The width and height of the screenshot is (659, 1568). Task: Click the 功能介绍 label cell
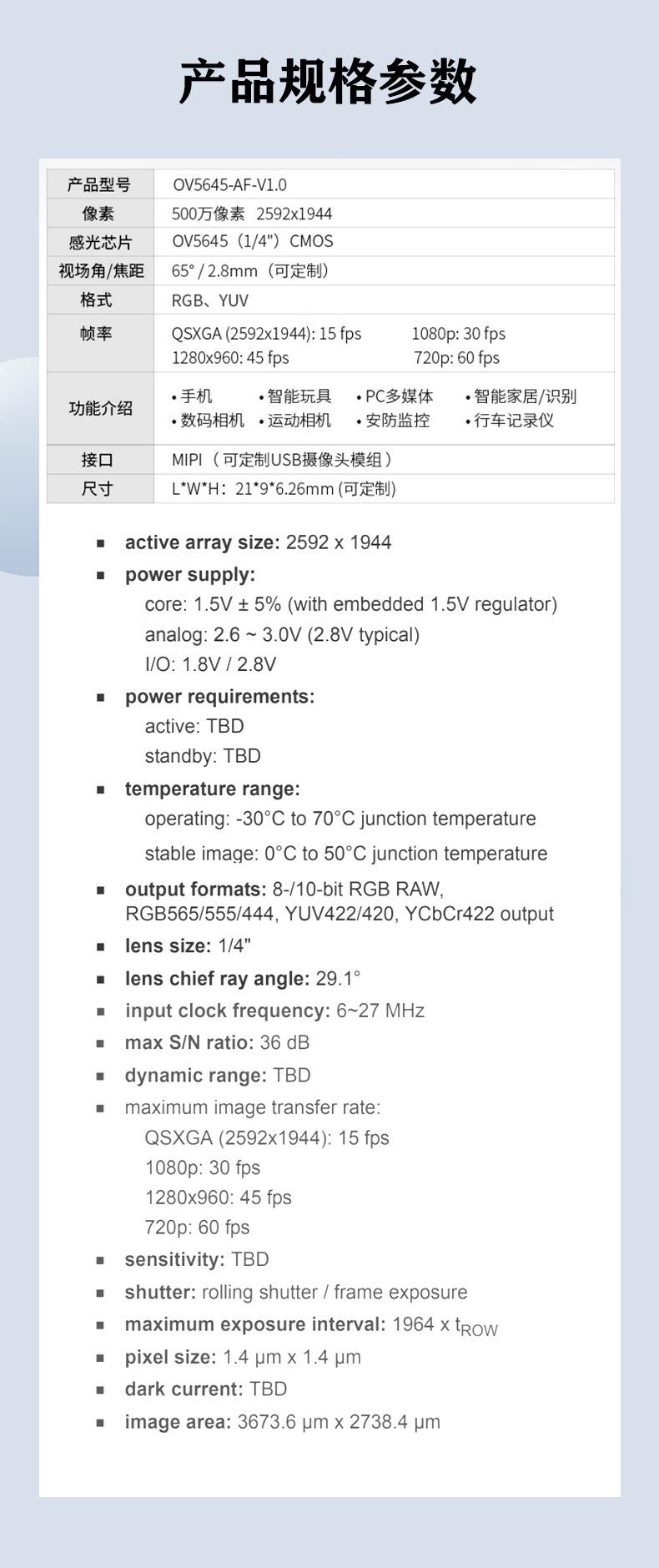point(100,408)
